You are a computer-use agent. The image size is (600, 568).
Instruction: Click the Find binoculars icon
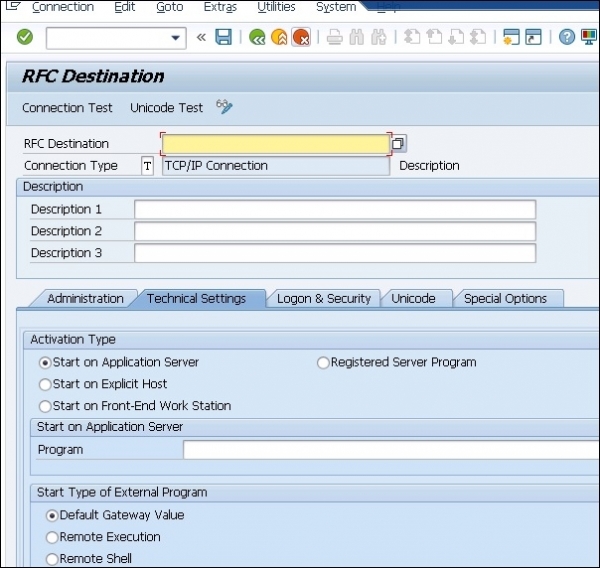click(357, 38)
